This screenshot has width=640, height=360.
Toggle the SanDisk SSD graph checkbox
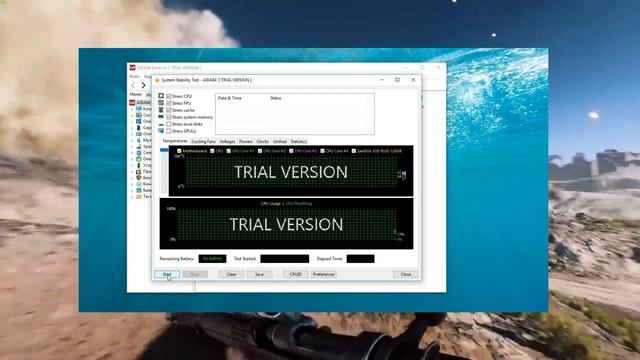click(x=353, y=151)
